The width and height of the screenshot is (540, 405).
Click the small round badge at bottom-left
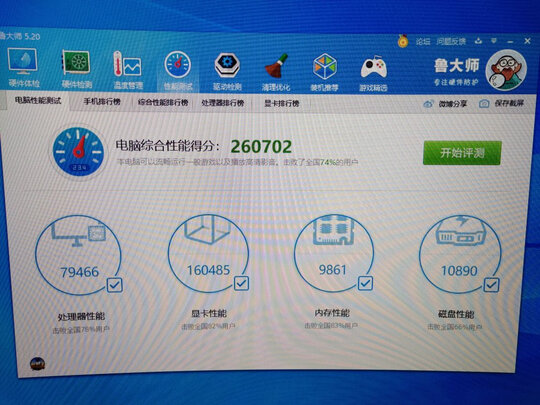(37, 364)
